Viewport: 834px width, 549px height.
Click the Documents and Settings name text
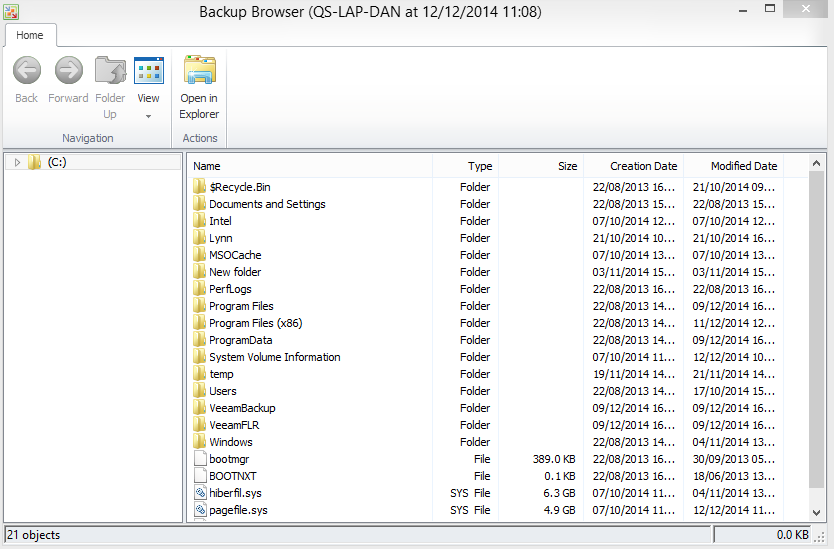tap(267, 204)
